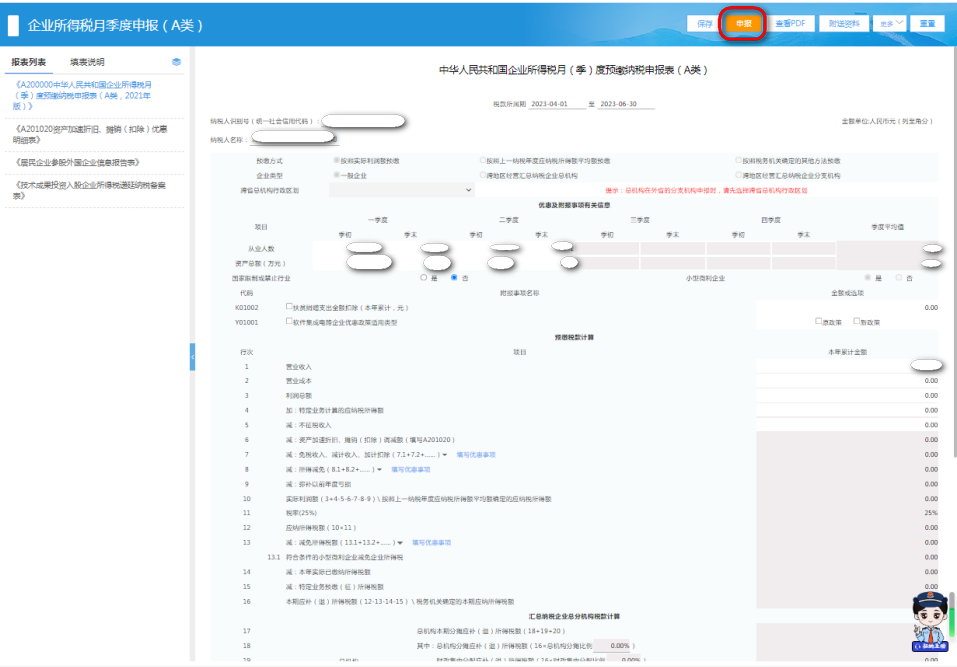This screenshot has width=957, height=667.
Task: Switch to the 报表列表 tab
Action: click(x=29, y=62)
